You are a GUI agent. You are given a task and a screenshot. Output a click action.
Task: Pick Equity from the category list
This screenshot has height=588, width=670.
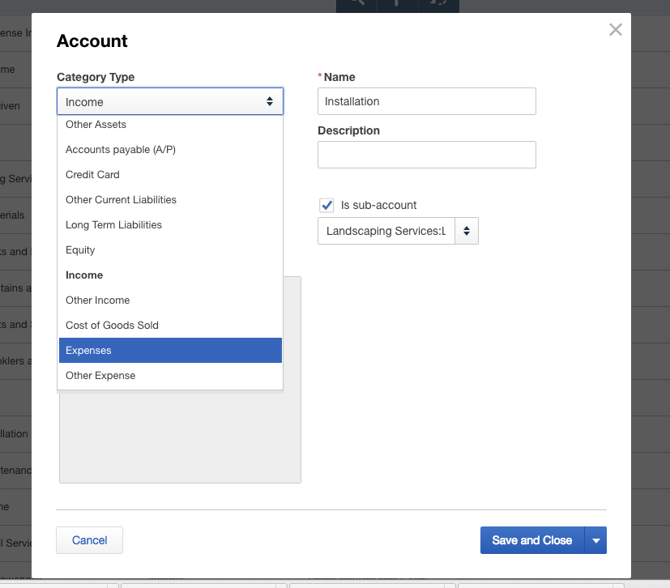pos(170,250)
